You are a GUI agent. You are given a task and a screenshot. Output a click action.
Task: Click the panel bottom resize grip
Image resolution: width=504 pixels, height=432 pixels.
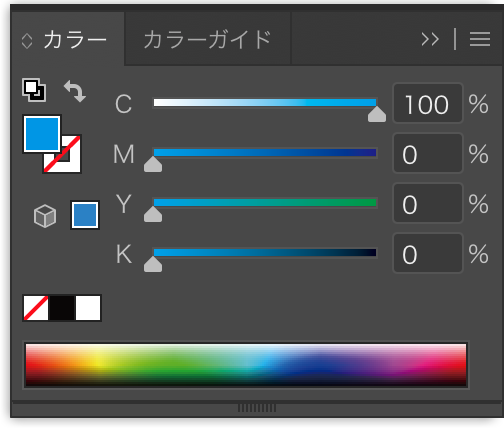[x=257, y=408]
